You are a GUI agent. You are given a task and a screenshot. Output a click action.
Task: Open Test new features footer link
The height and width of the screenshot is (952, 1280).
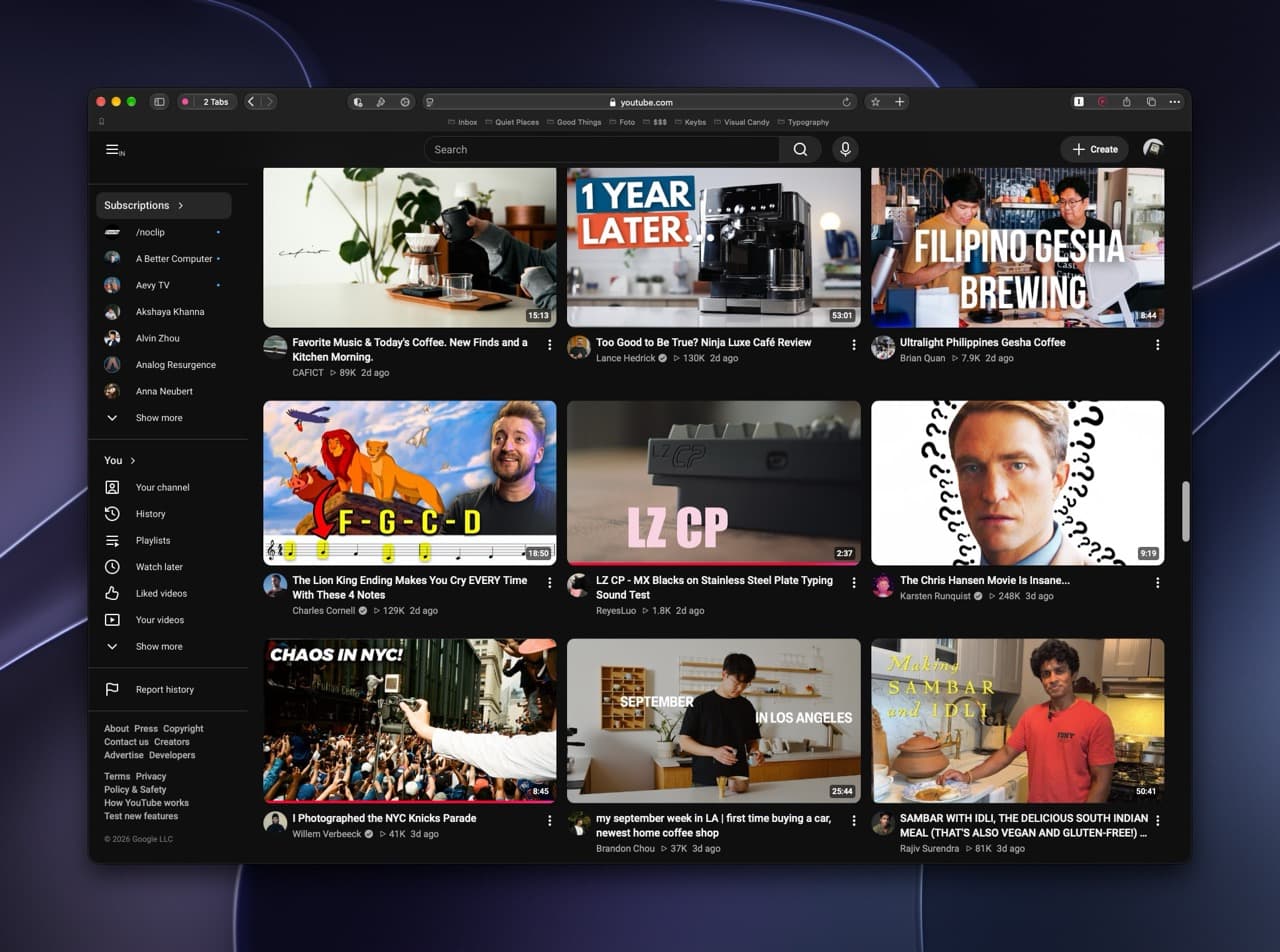tap(141, 816)
